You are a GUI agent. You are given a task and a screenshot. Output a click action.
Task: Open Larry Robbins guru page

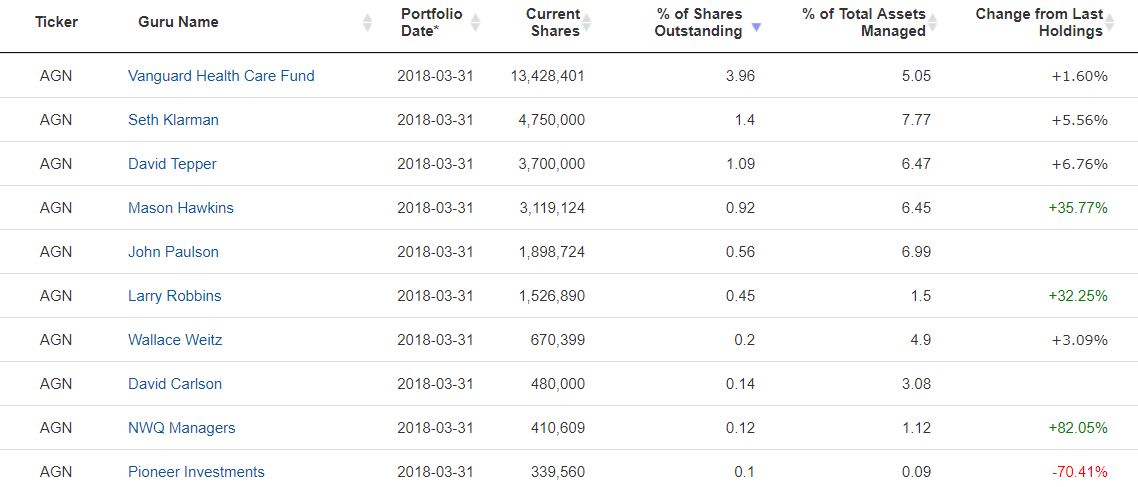point(175,296)
